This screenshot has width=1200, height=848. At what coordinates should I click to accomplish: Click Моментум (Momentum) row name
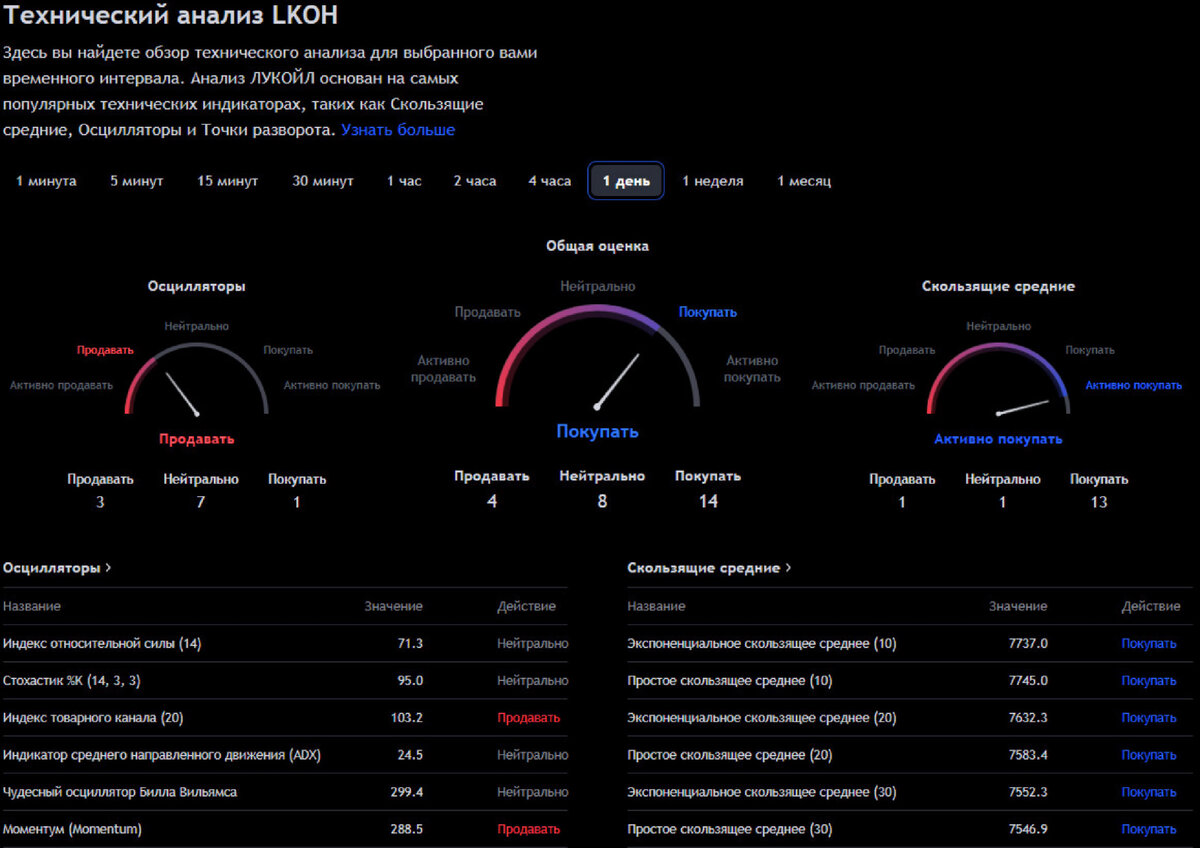[72, 829]
